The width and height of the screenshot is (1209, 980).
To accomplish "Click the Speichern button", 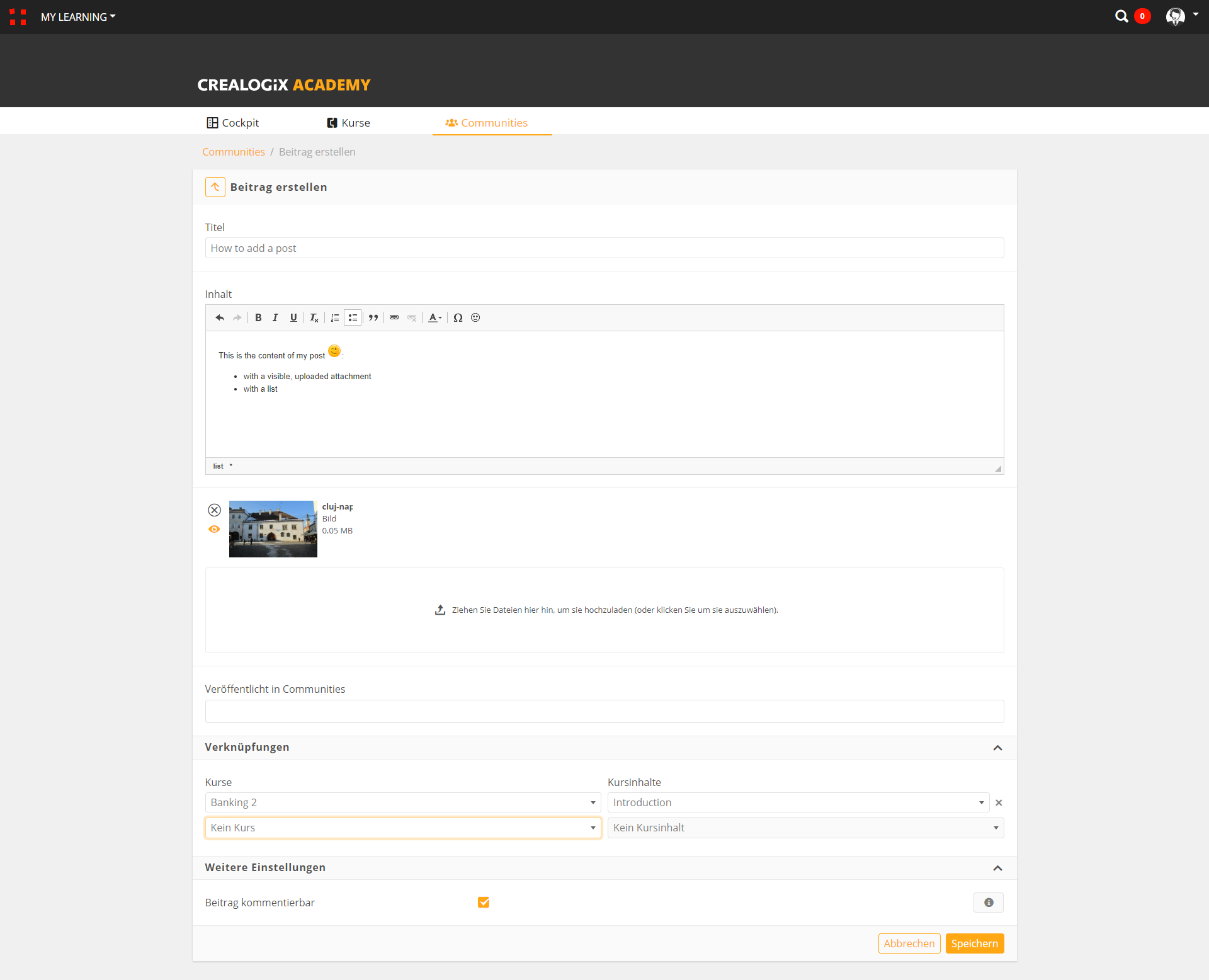I will click(974, 943).
